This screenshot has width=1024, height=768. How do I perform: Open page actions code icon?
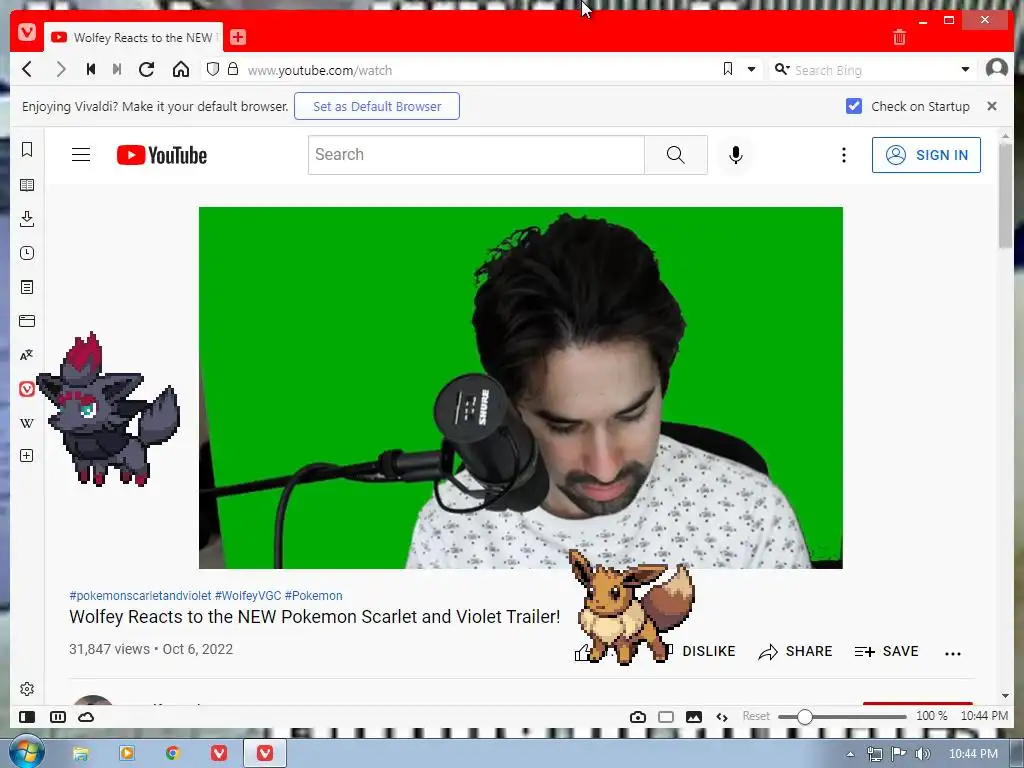pos(722,717)
